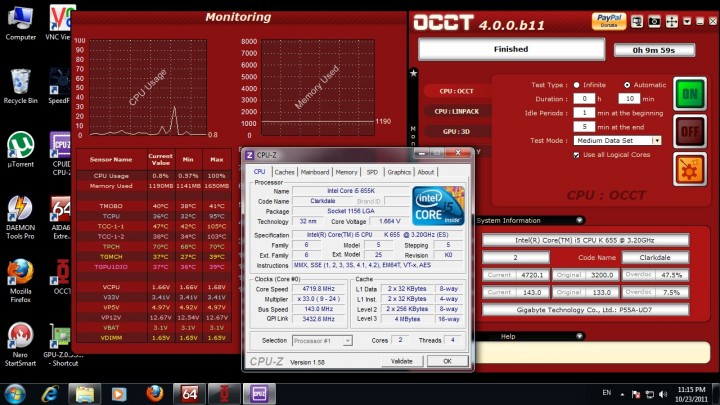Open the GPU-Z shortcut on desktop
The width and height of the screenshot is (720, 405).
click(61, 344)
